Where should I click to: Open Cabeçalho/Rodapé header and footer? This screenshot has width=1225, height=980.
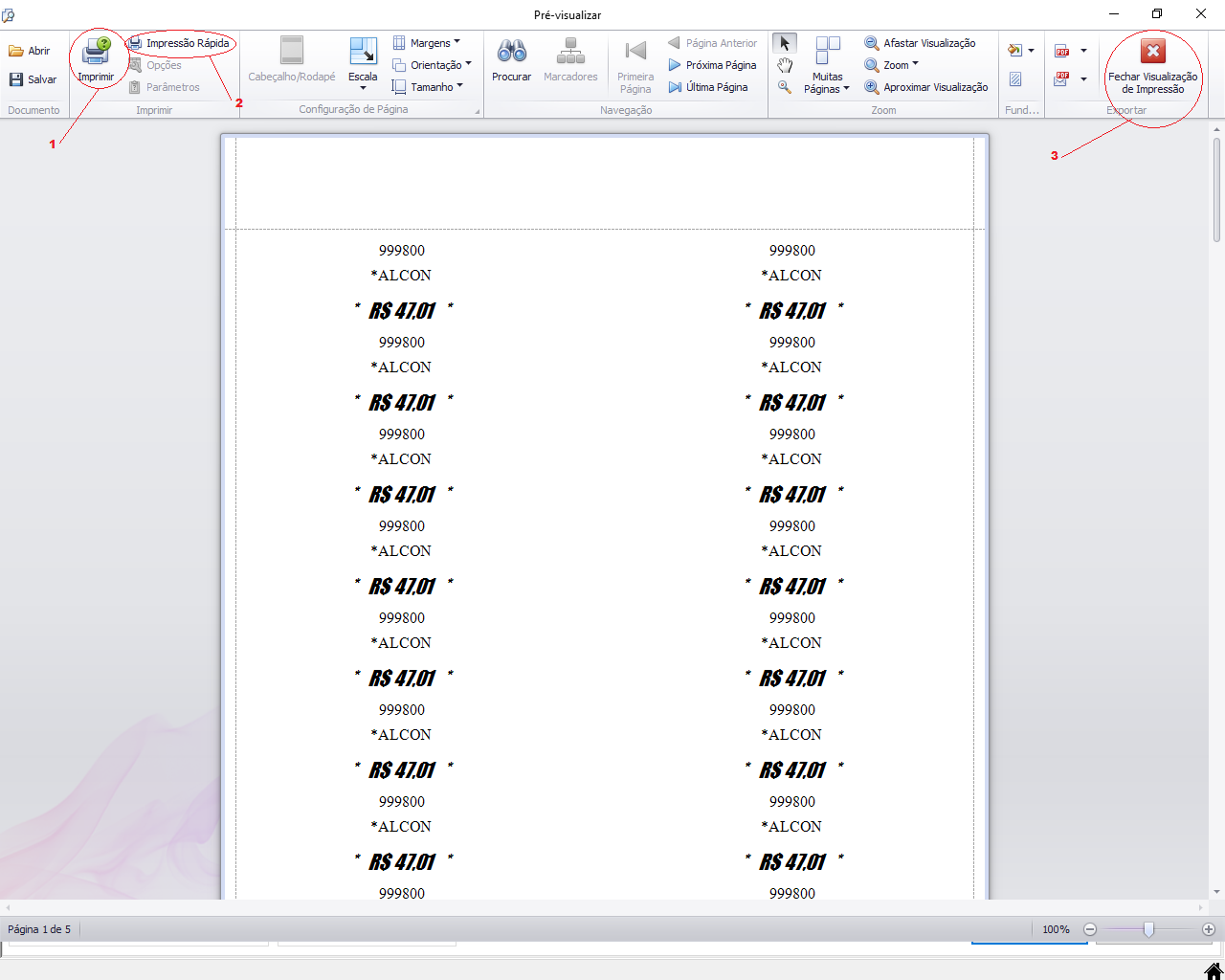coord(292,59)
